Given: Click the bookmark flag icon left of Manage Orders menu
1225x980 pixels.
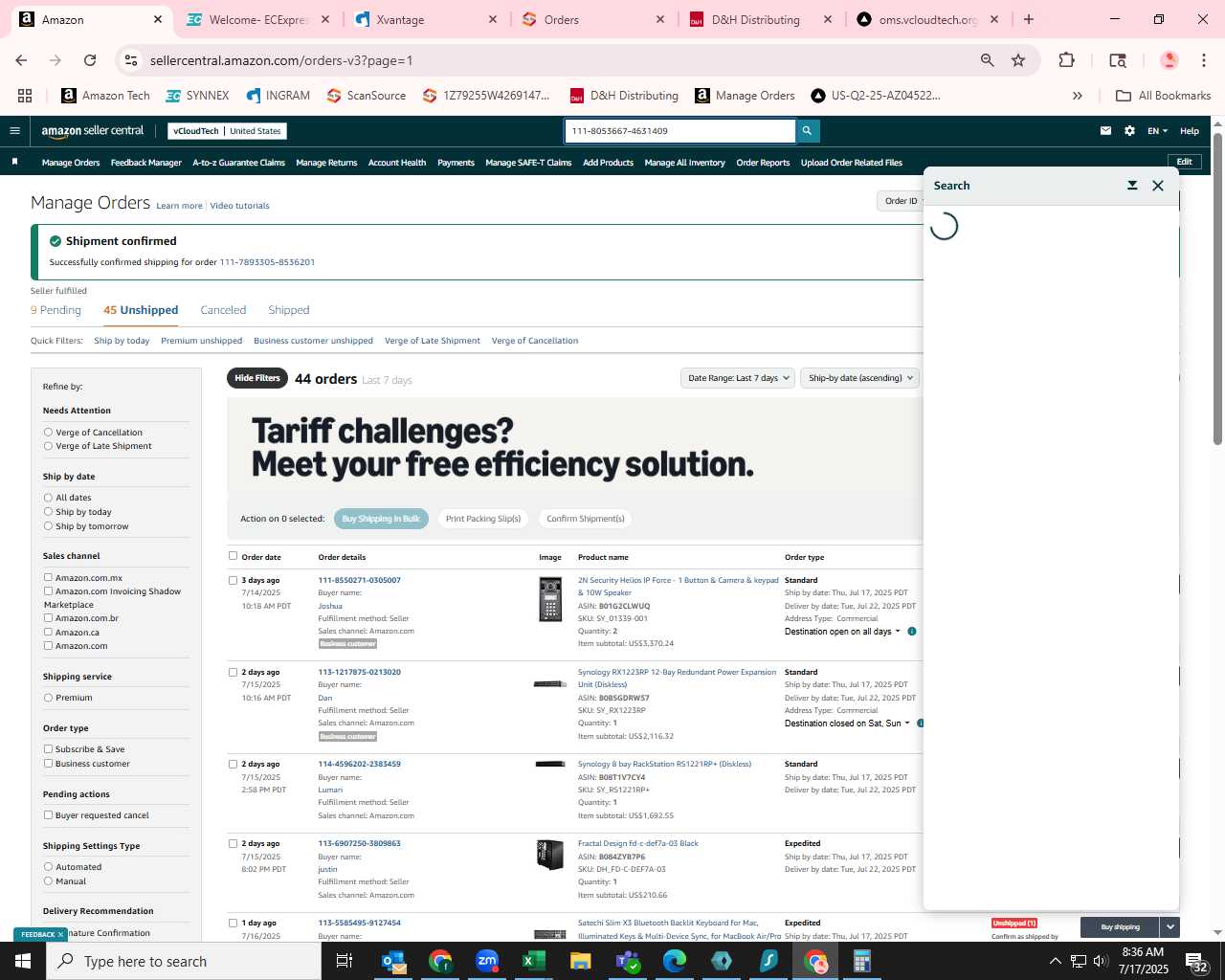Looking at the screenshot, I should pyautogui.click(x=14, y=162).
